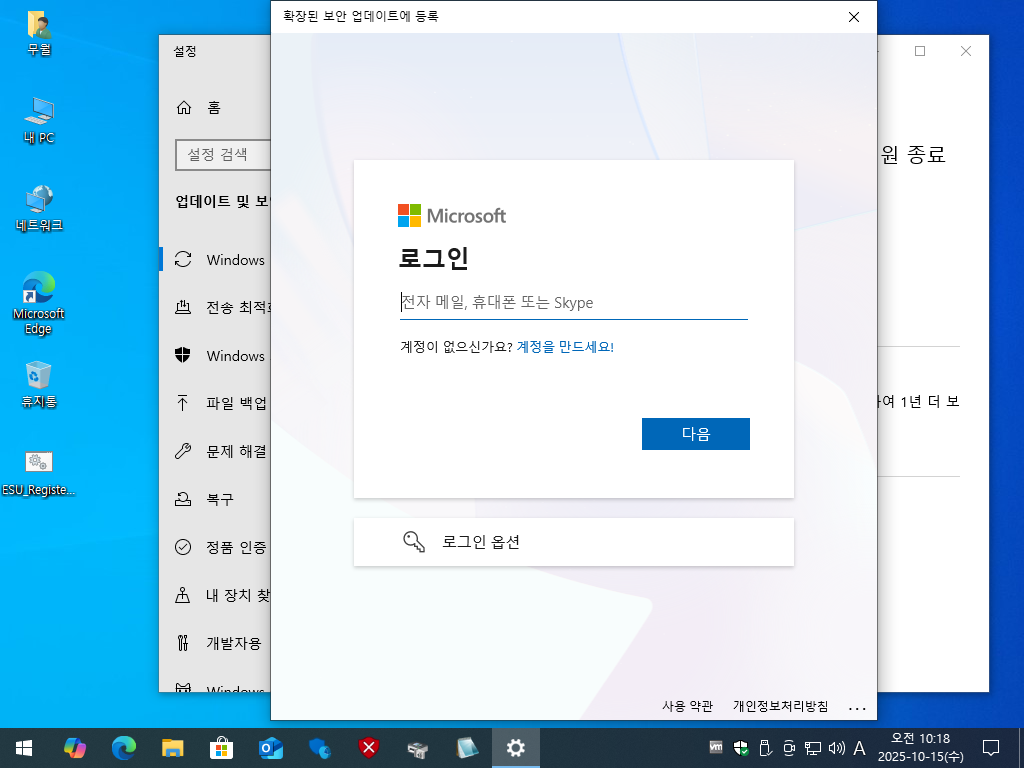Open the volume speaker tray icon
The width and height of the screenshot is (1024, 768).
coord(836,748)
